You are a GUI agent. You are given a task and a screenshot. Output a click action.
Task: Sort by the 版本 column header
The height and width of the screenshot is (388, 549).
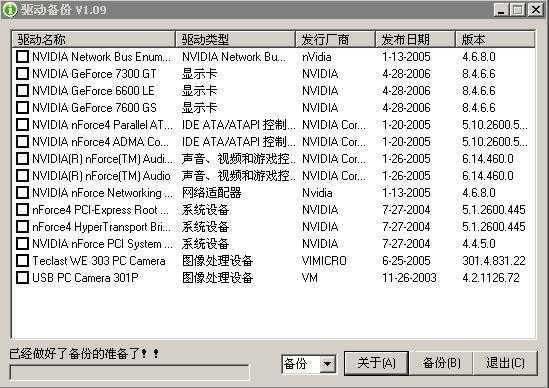click(x=495, y=39)
